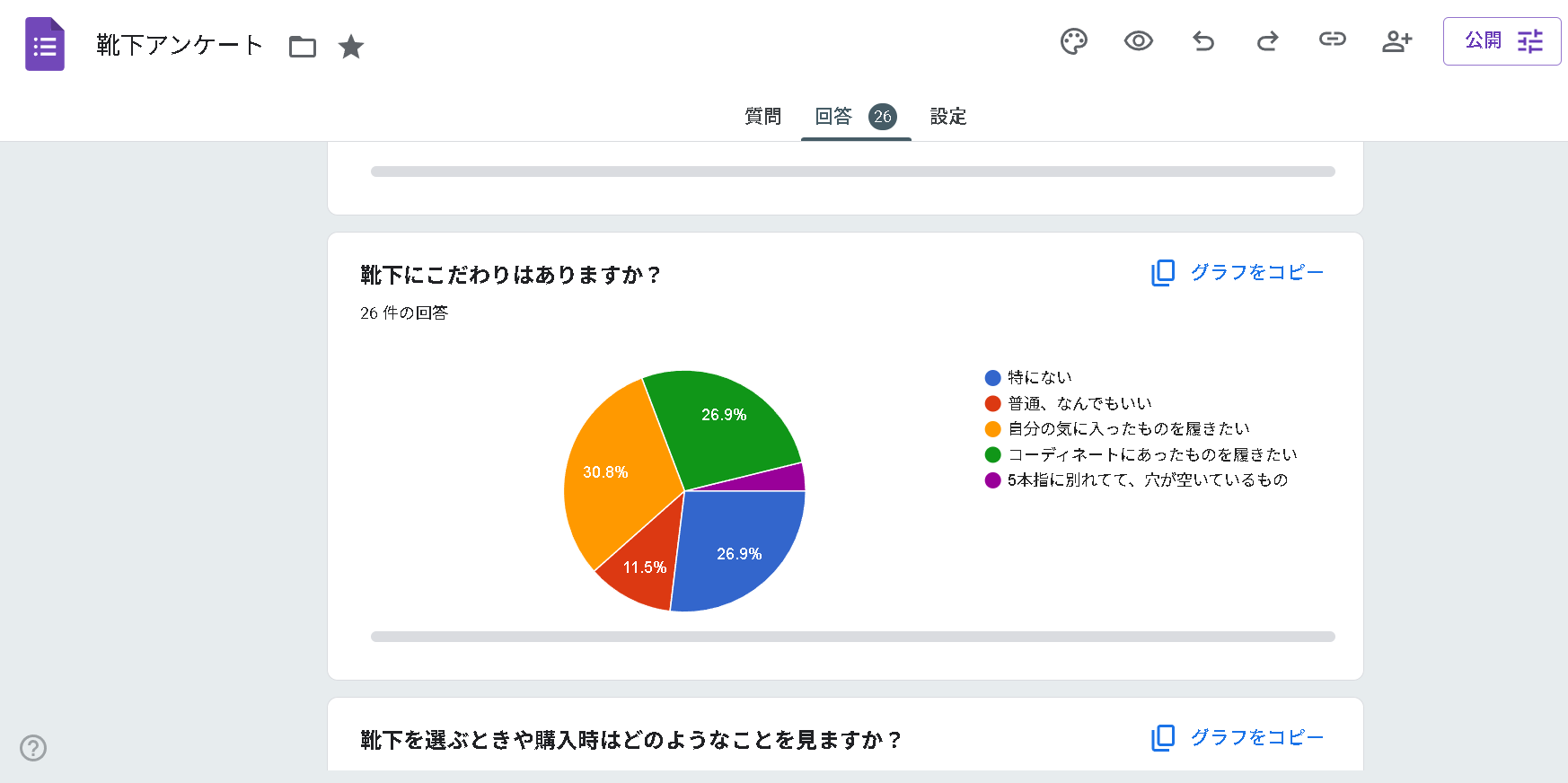Click the undo arrow icon
Image resolution: width=1568 pixels, height=783 pixels.
1202,41
